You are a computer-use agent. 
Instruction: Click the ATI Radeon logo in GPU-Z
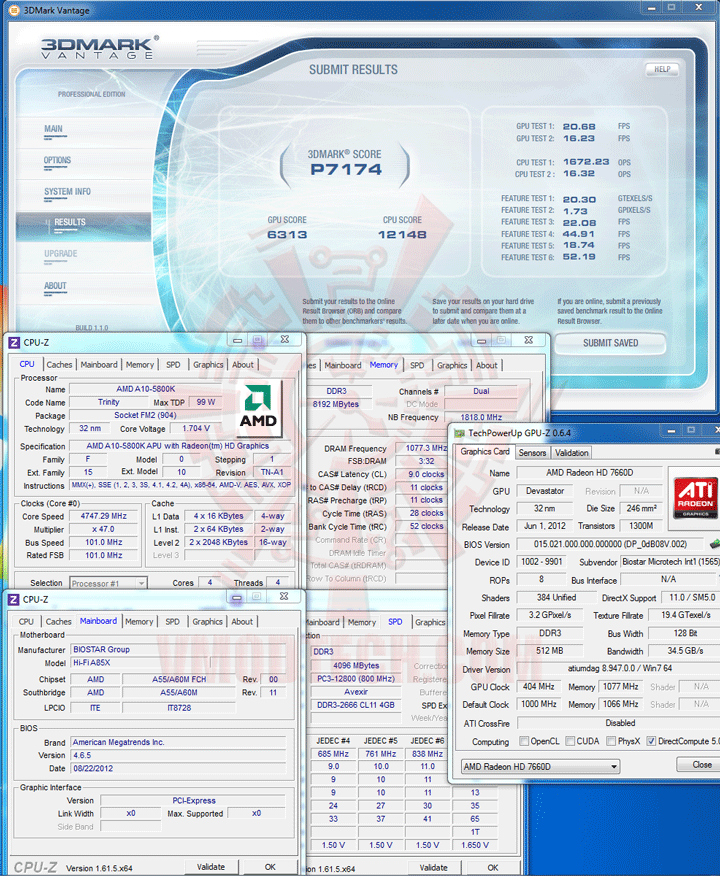pos(695,497)
